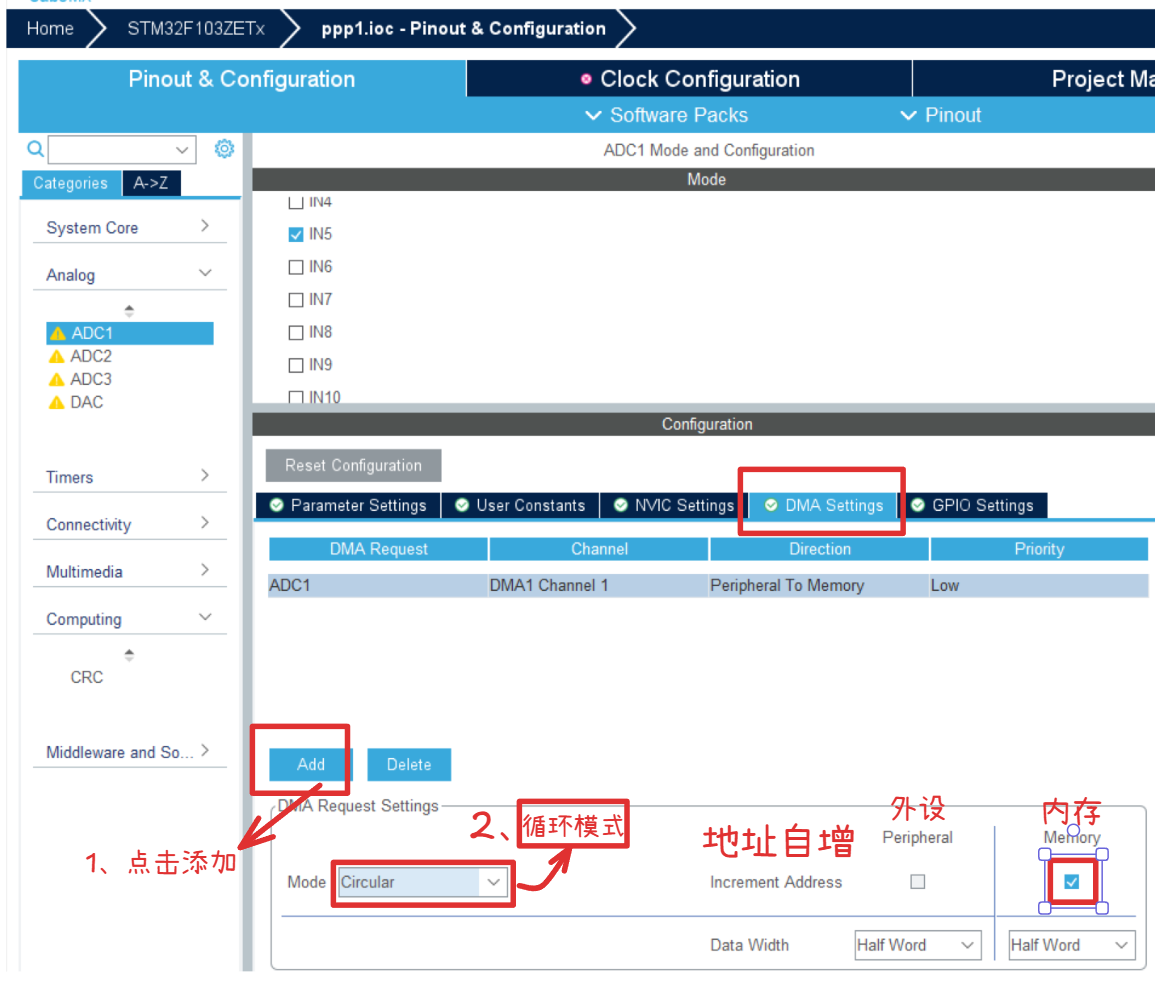The height and width of the screenshot is (988, 1155).
Task: Uncheck the IN5 channel checkbox
Action: click(296, 234)
